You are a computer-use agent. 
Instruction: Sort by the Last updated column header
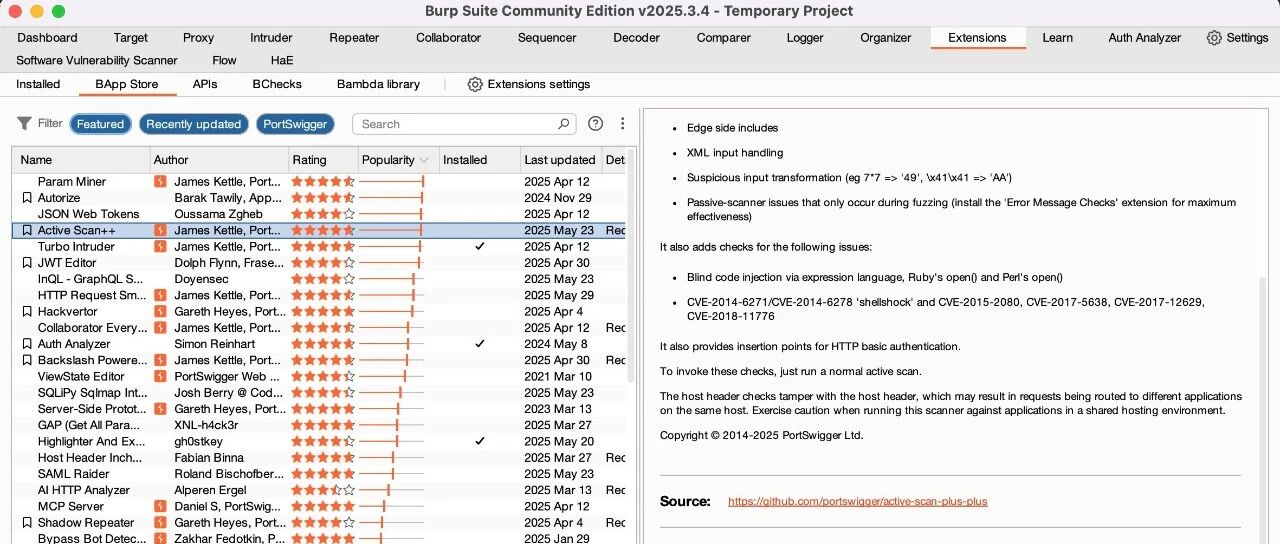click(x=561, y=160)
